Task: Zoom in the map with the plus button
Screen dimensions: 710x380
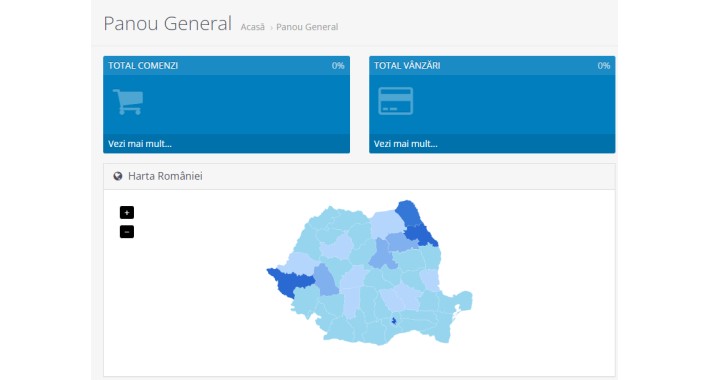Action: (x=127, y=212)
